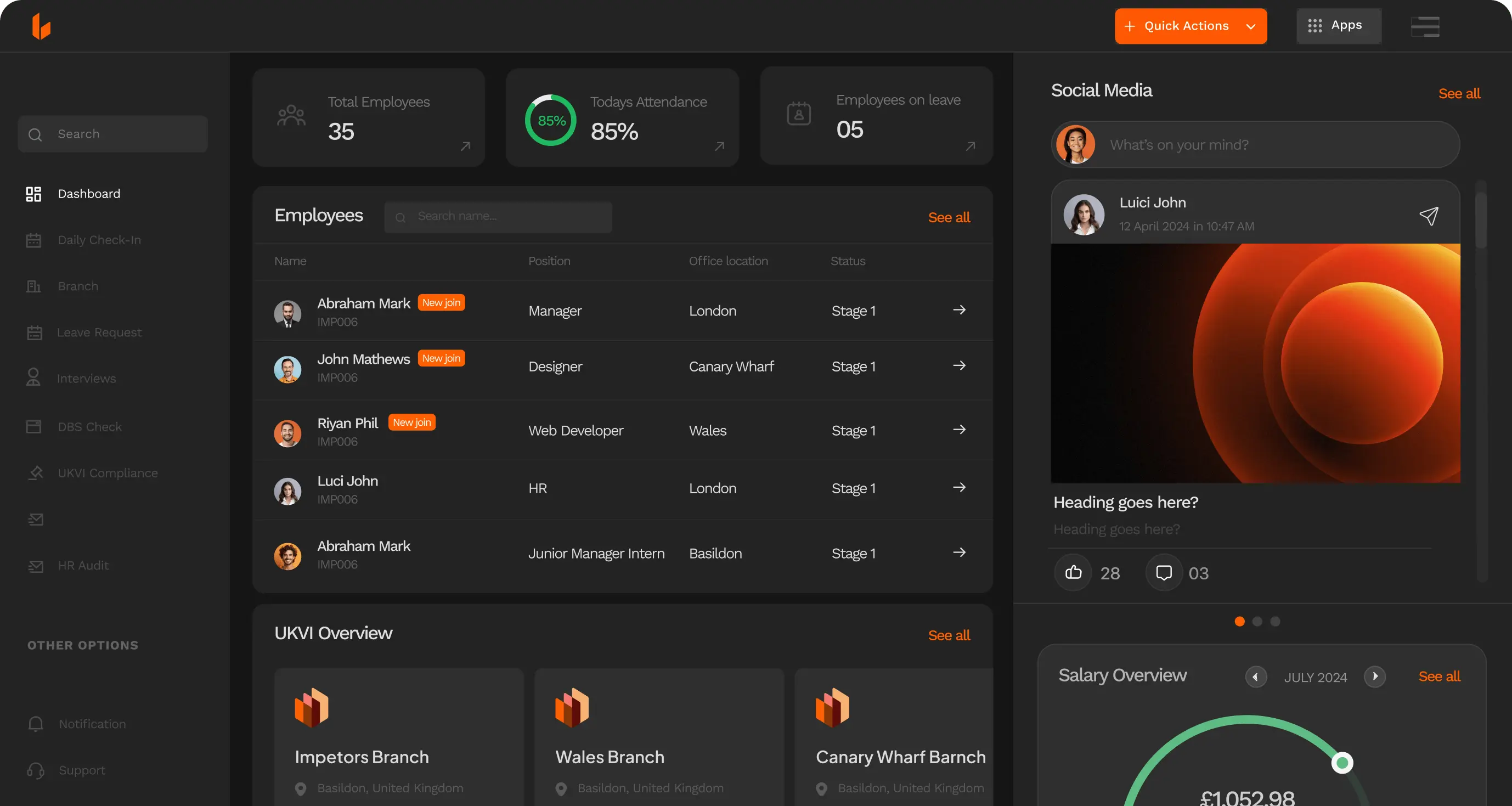This screenshot has width=1512, height=806.
Task: Click the UKVI Compliance gavel icon
Action: [x=35, y=473]
